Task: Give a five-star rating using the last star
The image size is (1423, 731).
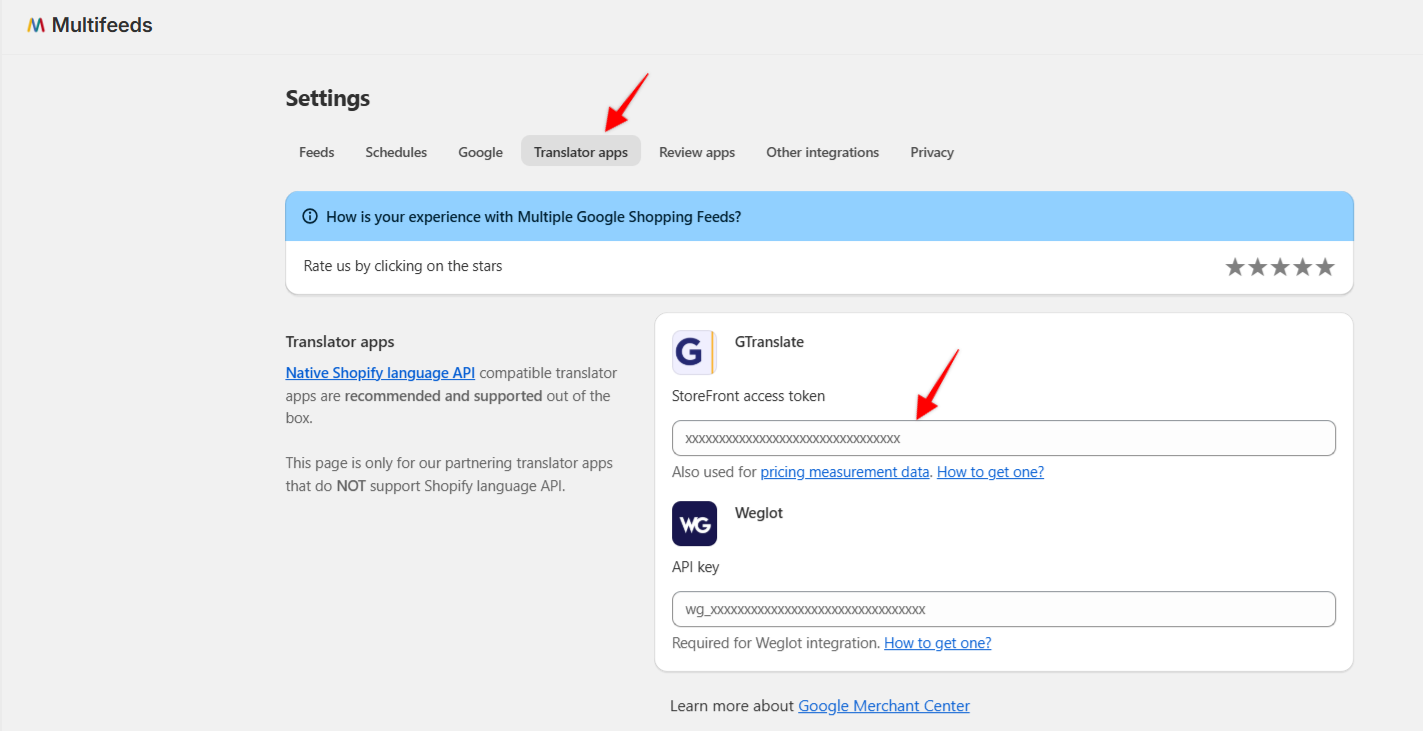Action: 1325,267
